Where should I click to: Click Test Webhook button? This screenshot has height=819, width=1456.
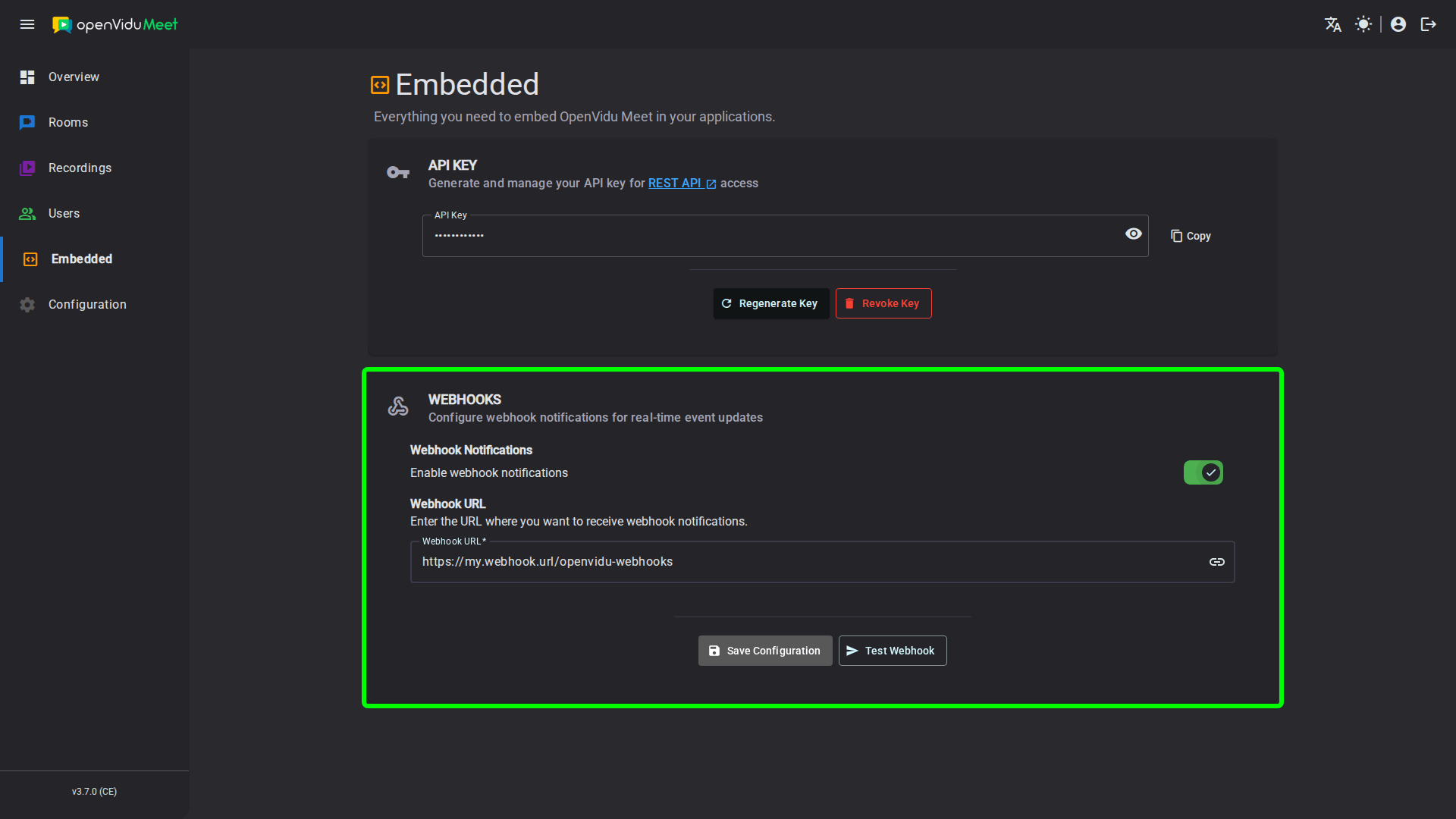pos(893,651)
